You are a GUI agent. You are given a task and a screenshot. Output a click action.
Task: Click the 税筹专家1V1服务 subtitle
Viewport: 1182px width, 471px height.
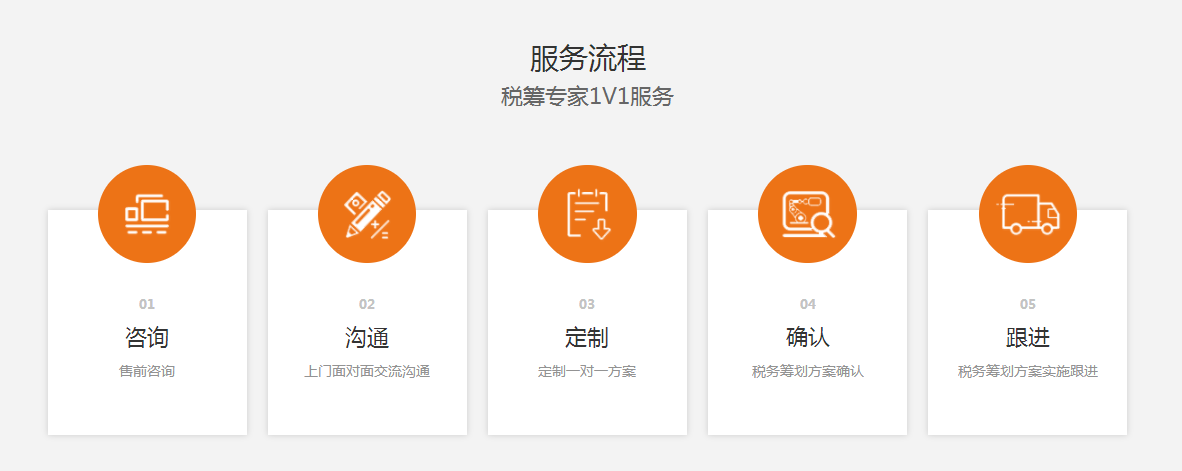pyautogui.click(x=588, y=97)
